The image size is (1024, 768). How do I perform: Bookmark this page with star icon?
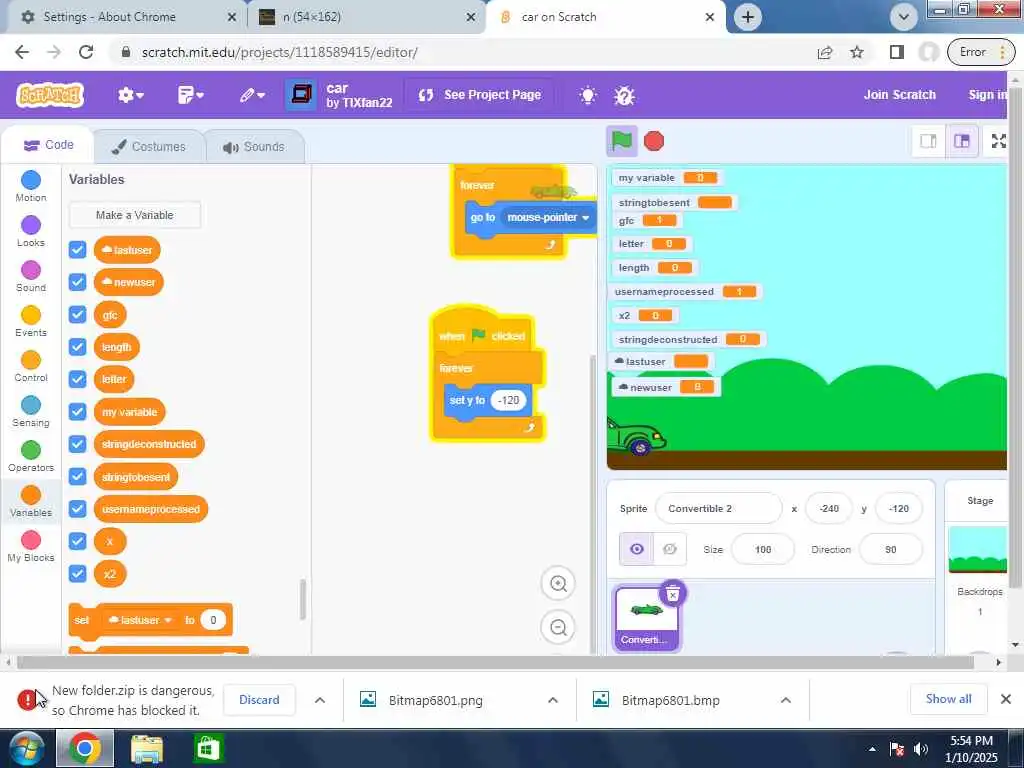pyautogui.click(x=857, y=52)
